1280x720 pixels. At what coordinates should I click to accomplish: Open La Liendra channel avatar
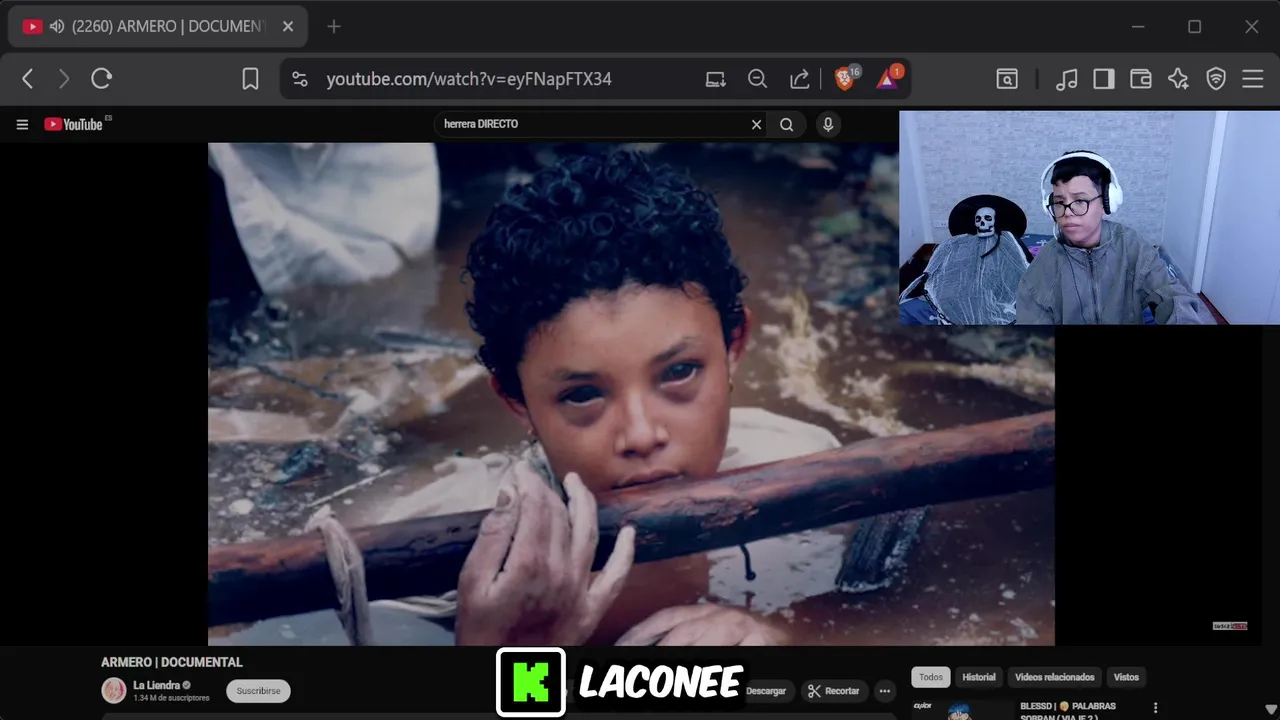pyautogui.click(x=114, y=690)
